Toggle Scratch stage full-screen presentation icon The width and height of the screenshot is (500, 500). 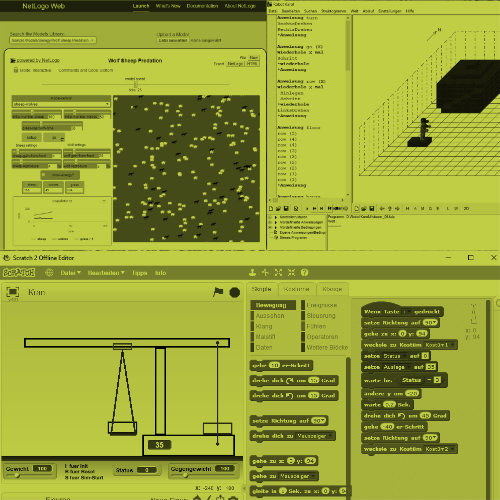13,292
